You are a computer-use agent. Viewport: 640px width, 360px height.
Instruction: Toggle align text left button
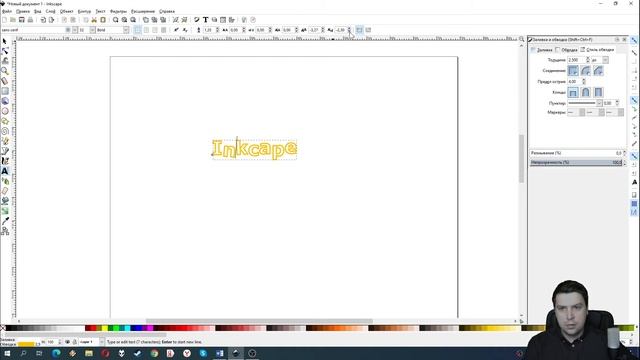point(138,30)
